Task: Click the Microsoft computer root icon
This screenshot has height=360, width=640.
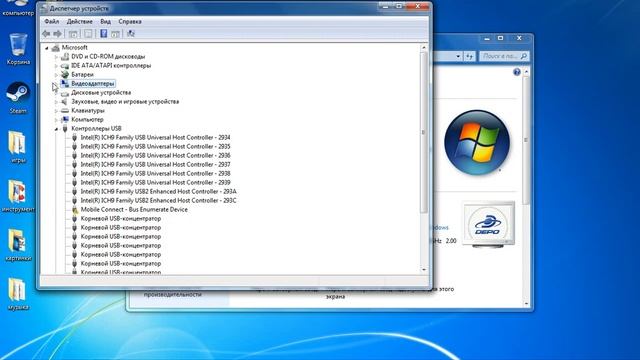Action: (56, 48)
